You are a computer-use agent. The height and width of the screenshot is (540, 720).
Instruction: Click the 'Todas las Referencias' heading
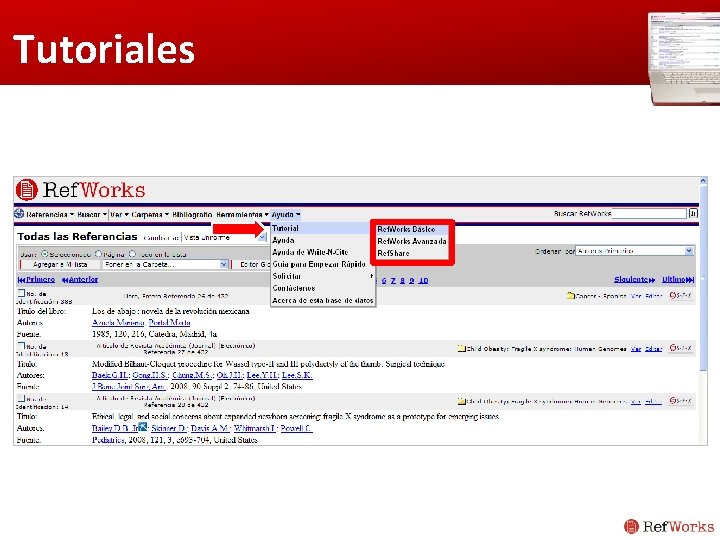click(77, 236)
